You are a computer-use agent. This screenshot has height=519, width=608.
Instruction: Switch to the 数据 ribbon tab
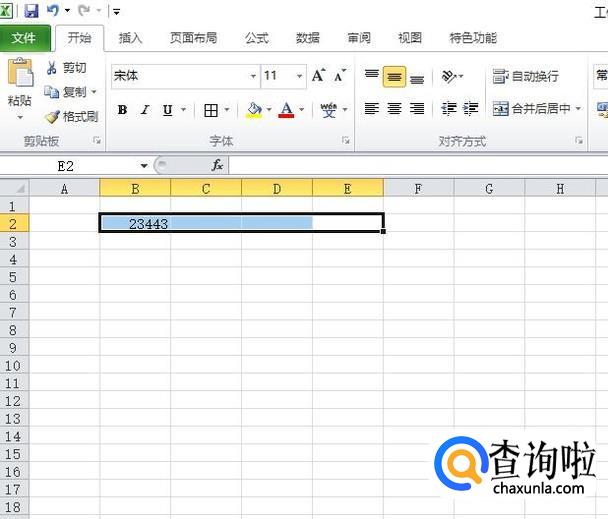[x=308, y=38]
